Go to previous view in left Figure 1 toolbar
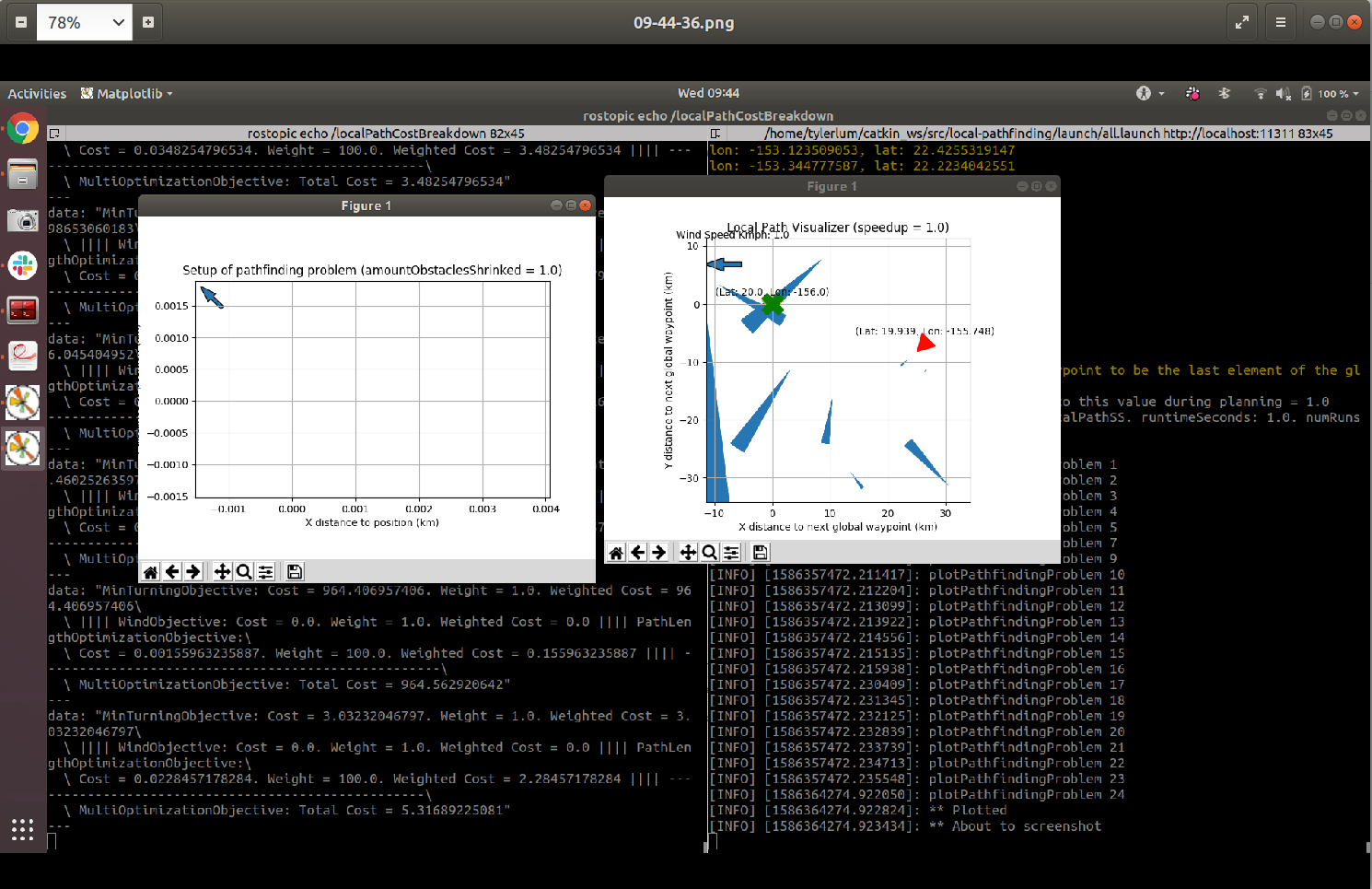 coord(172,571)
